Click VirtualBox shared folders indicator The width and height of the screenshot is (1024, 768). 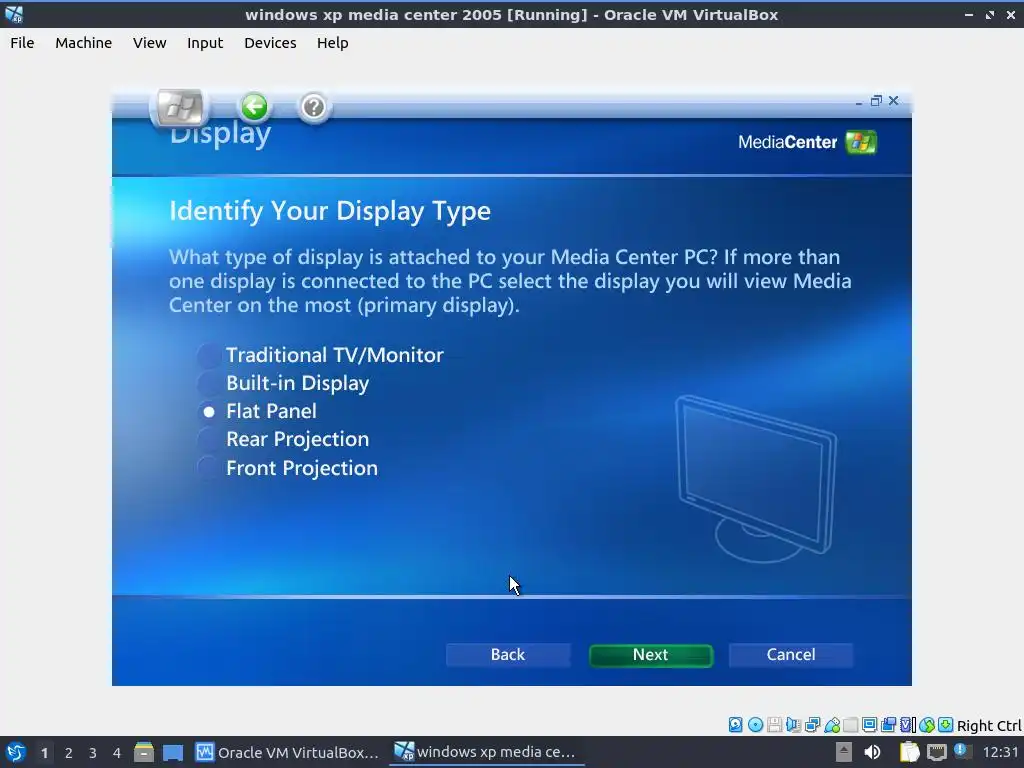[x=850, y=724]
